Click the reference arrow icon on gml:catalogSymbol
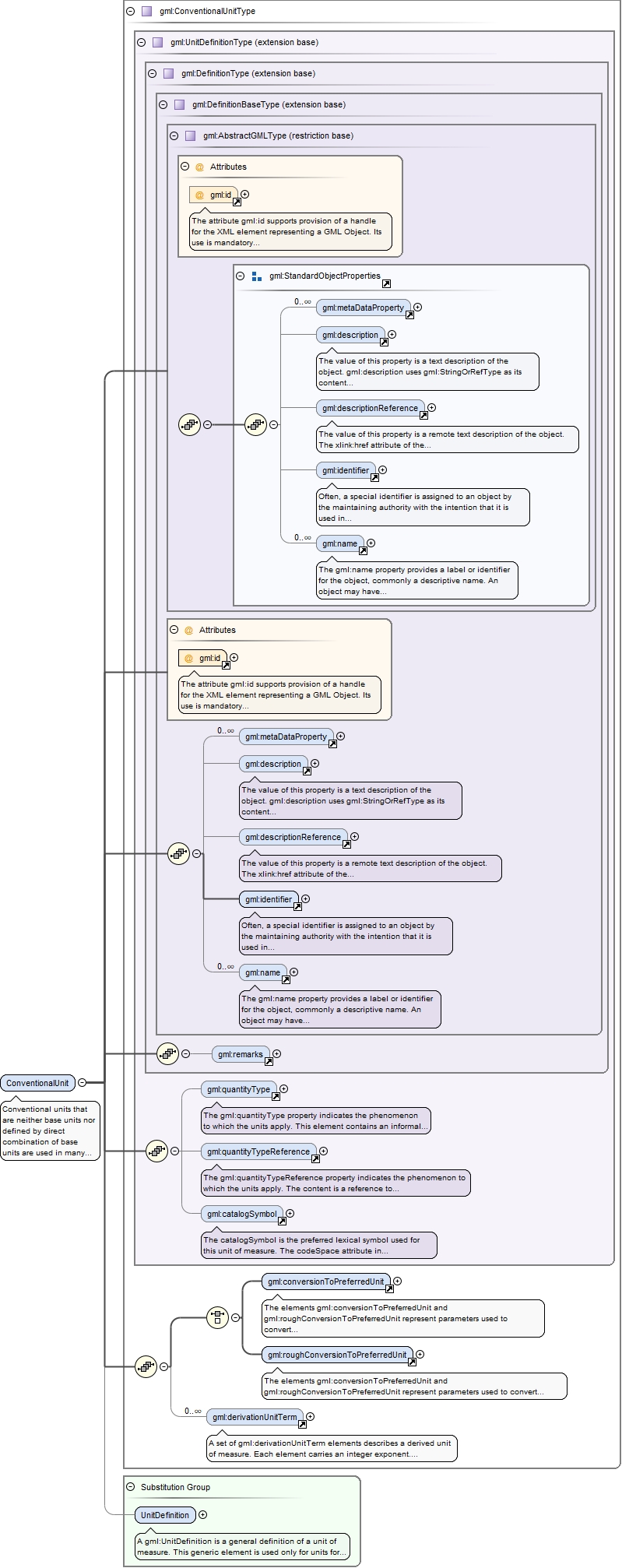 coord(282,1221)
